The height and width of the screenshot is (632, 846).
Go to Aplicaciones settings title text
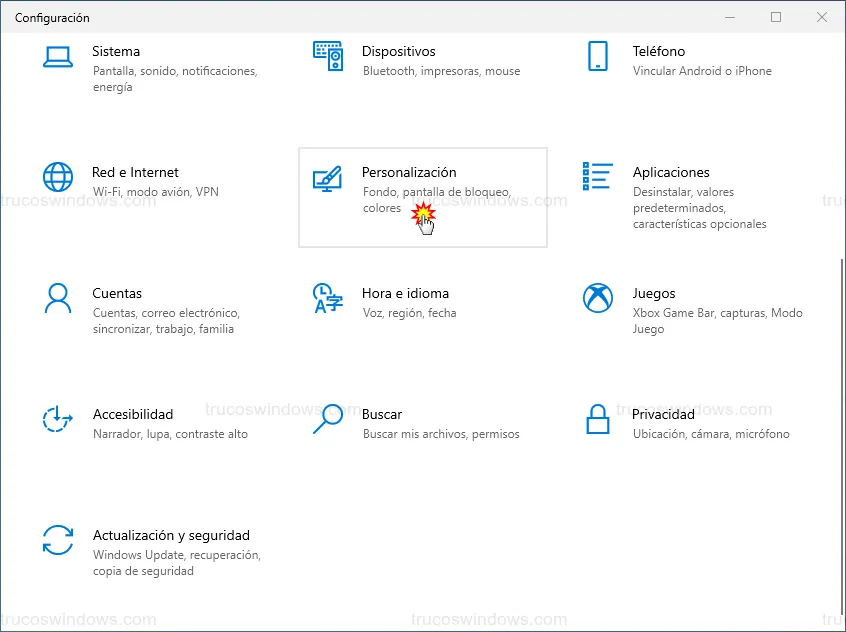click(671, 172)
